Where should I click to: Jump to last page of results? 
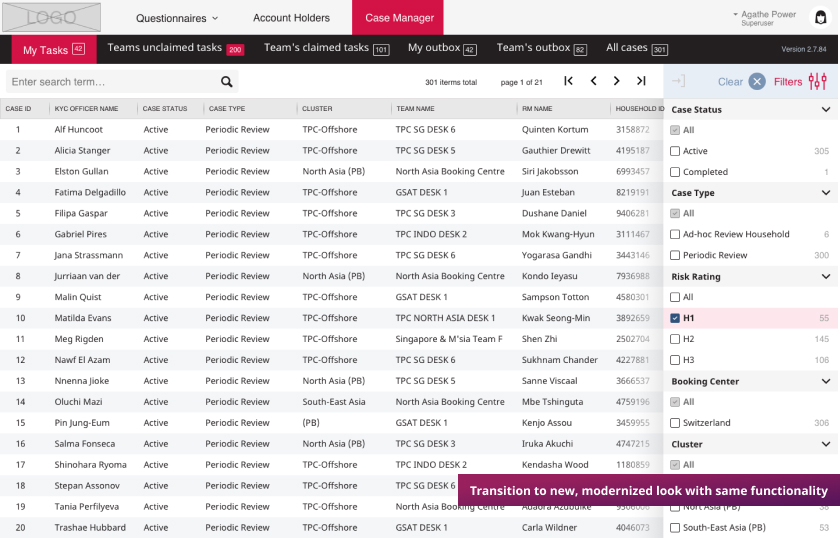click(641, 82)
